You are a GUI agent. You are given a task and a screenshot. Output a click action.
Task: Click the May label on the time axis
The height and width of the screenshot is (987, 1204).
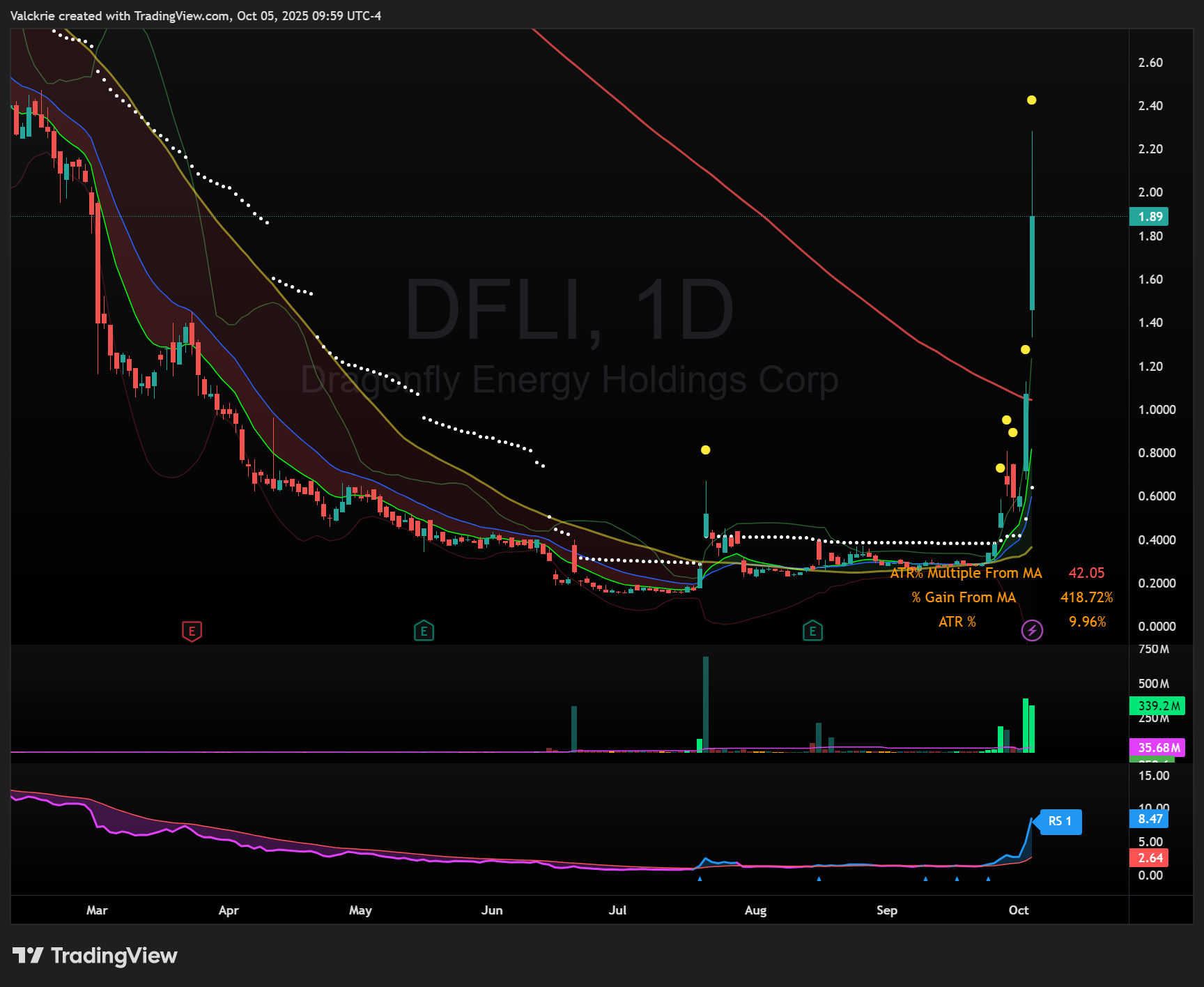pyautogui.click(x=360, y=910)
